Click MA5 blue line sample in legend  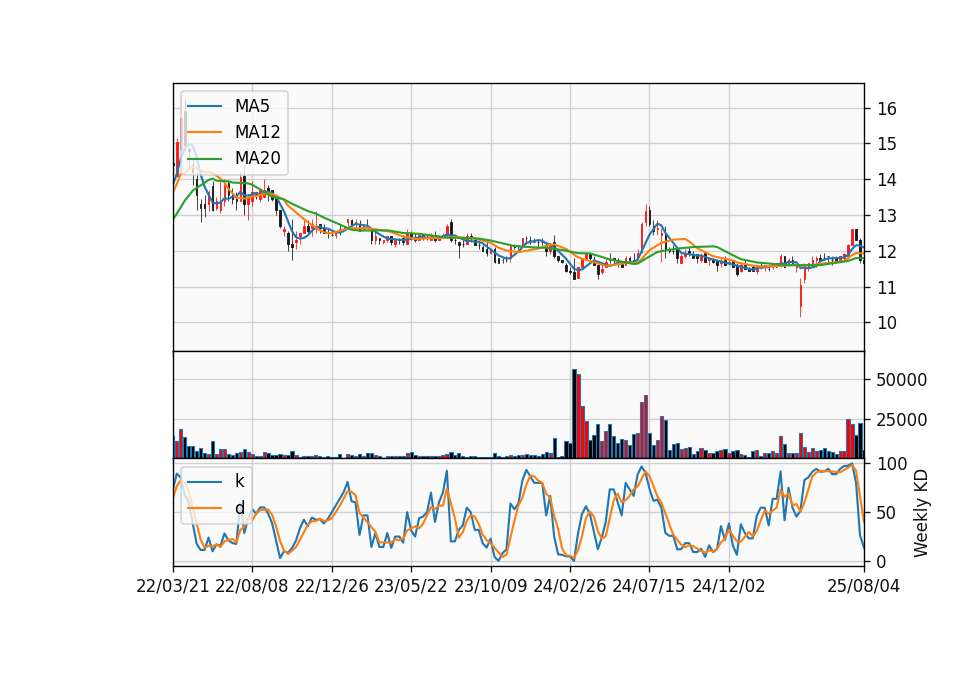[204, 106]
